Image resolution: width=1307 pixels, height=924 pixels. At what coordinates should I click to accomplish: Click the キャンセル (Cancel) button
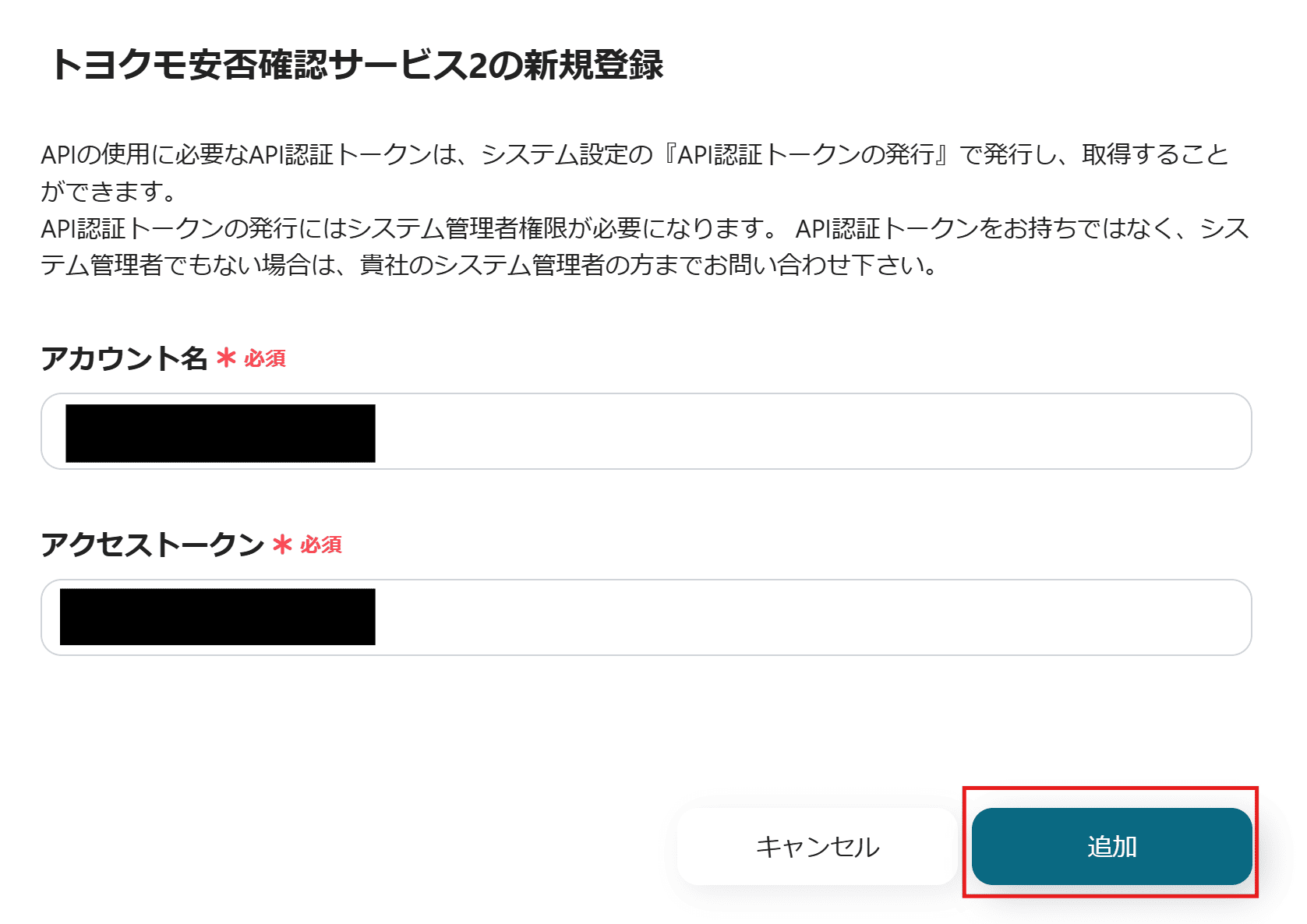[x=816, y=846]
